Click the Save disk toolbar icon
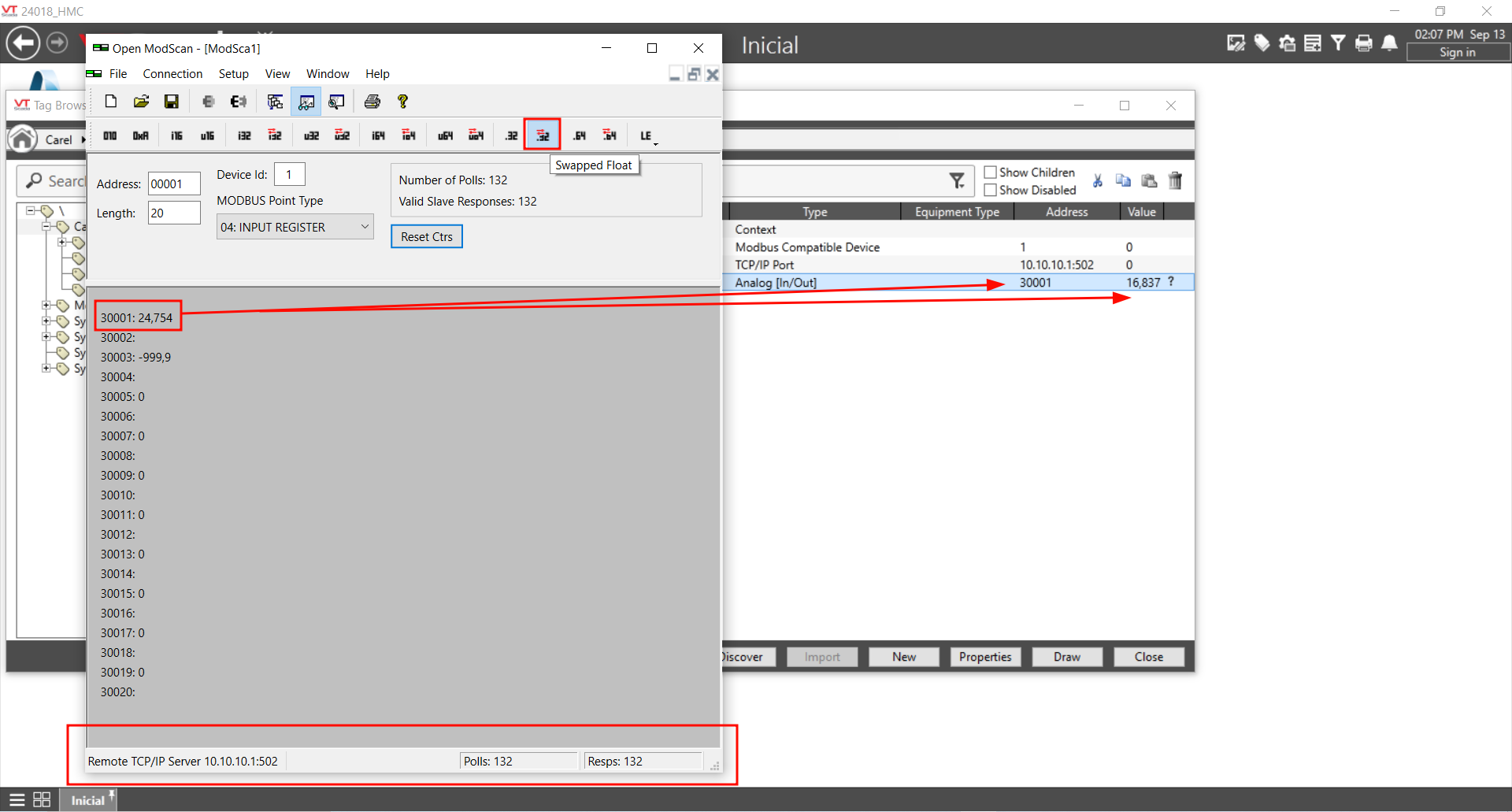 pos(171,102)
